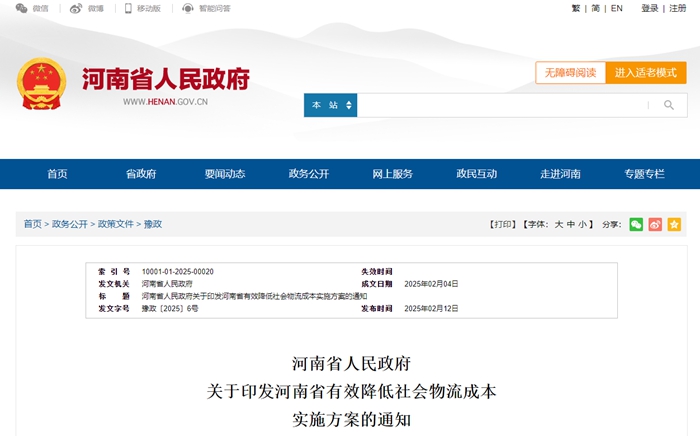Open the smart Q&A headset icon
The image size is (700, 436).
pos(188,8)
